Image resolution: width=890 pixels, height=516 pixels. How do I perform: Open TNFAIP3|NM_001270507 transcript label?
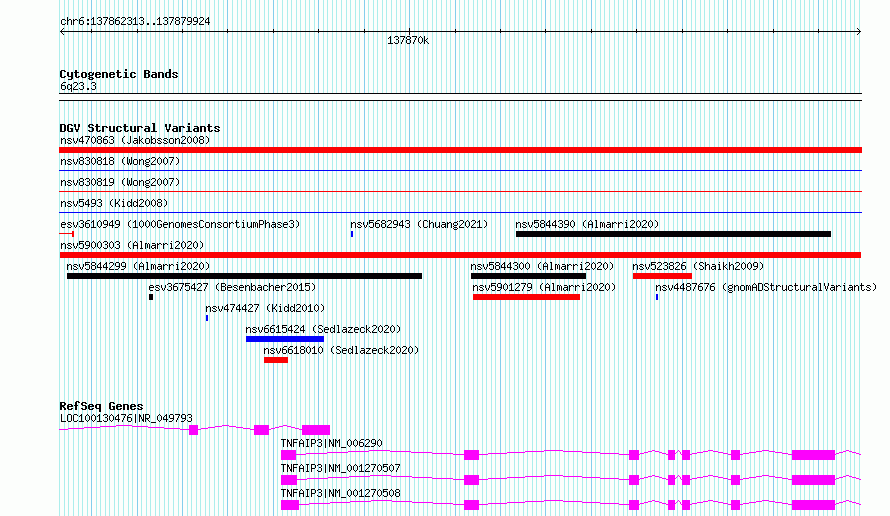(341, 468)
